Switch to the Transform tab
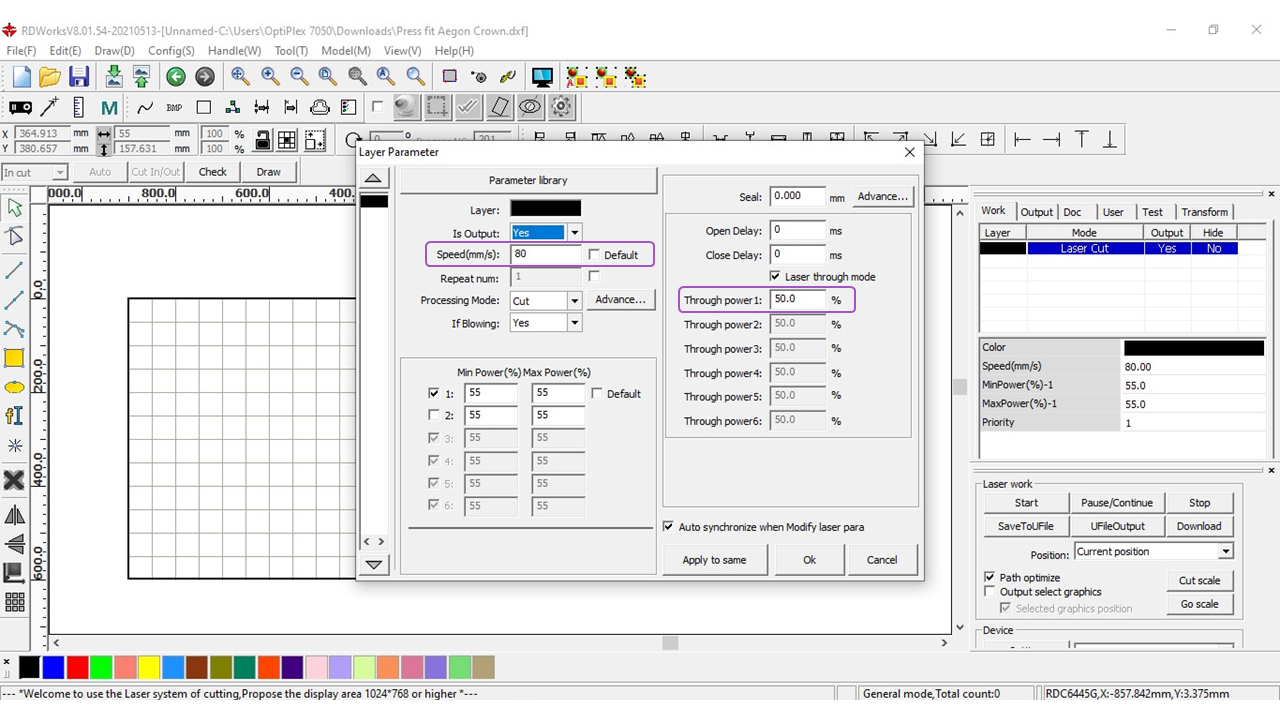Viewport: 1280px width, 720px height. pos(1204,212)
